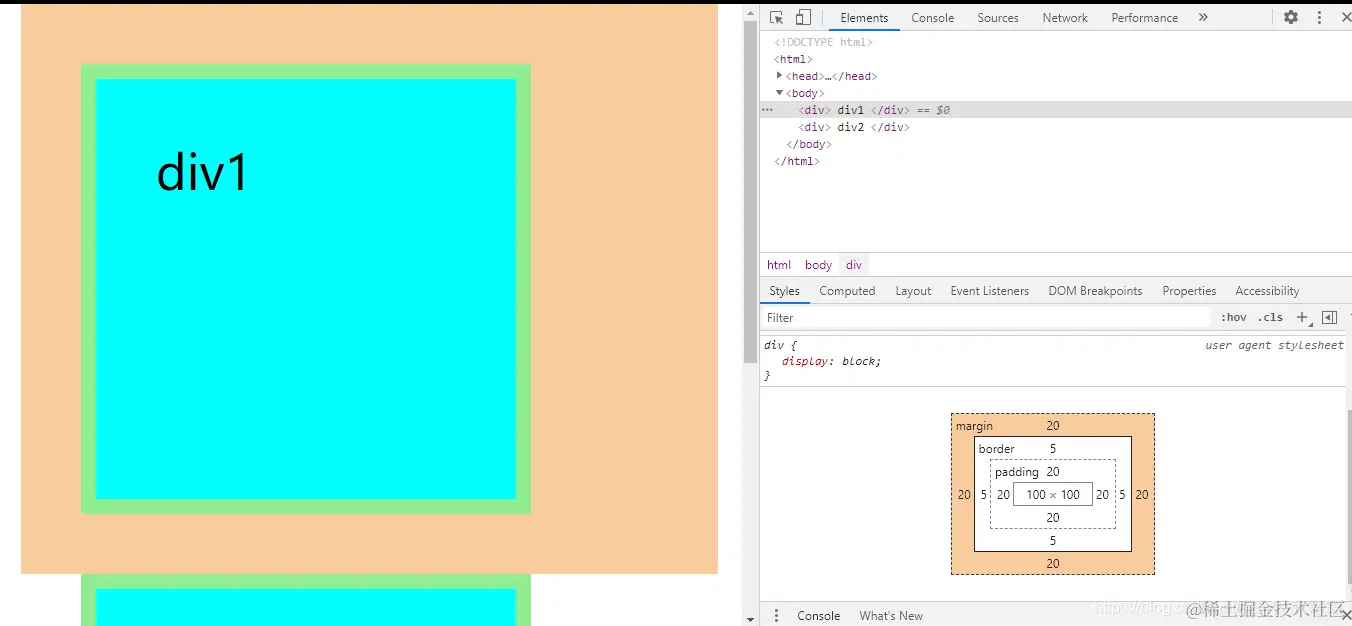Click the div breadcrumb
Image resolution: width=1352 pixels, height=626 pixels.
point(853,265)
